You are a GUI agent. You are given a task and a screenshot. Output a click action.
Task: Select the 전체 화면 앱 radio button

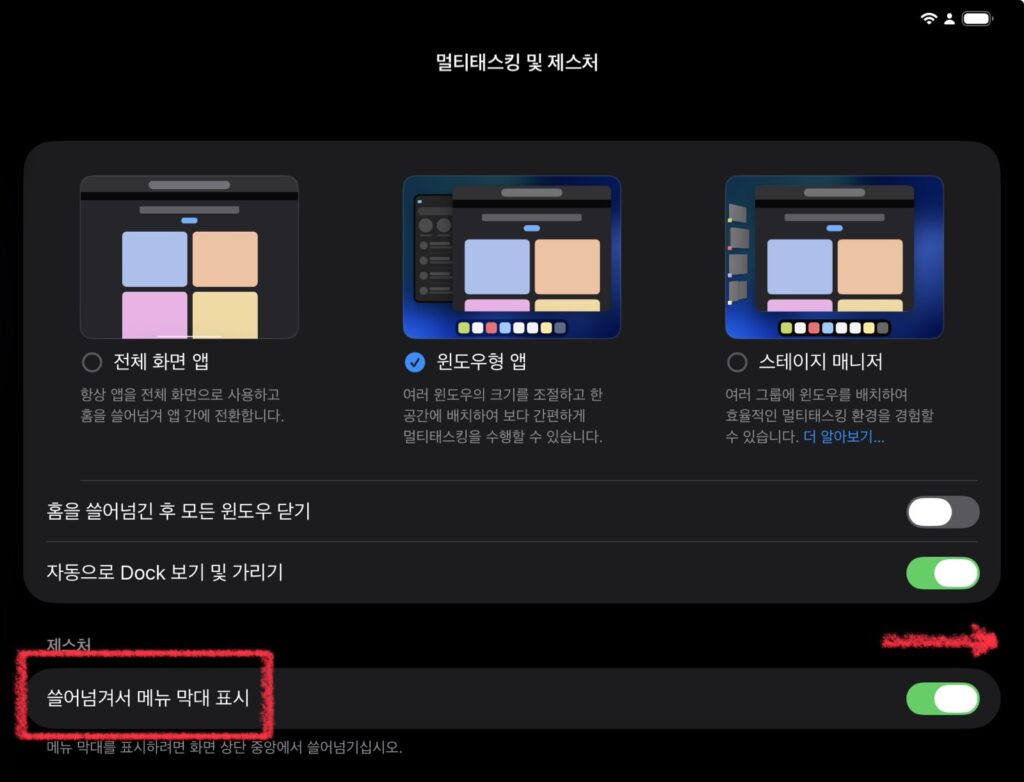coord(92,362)
